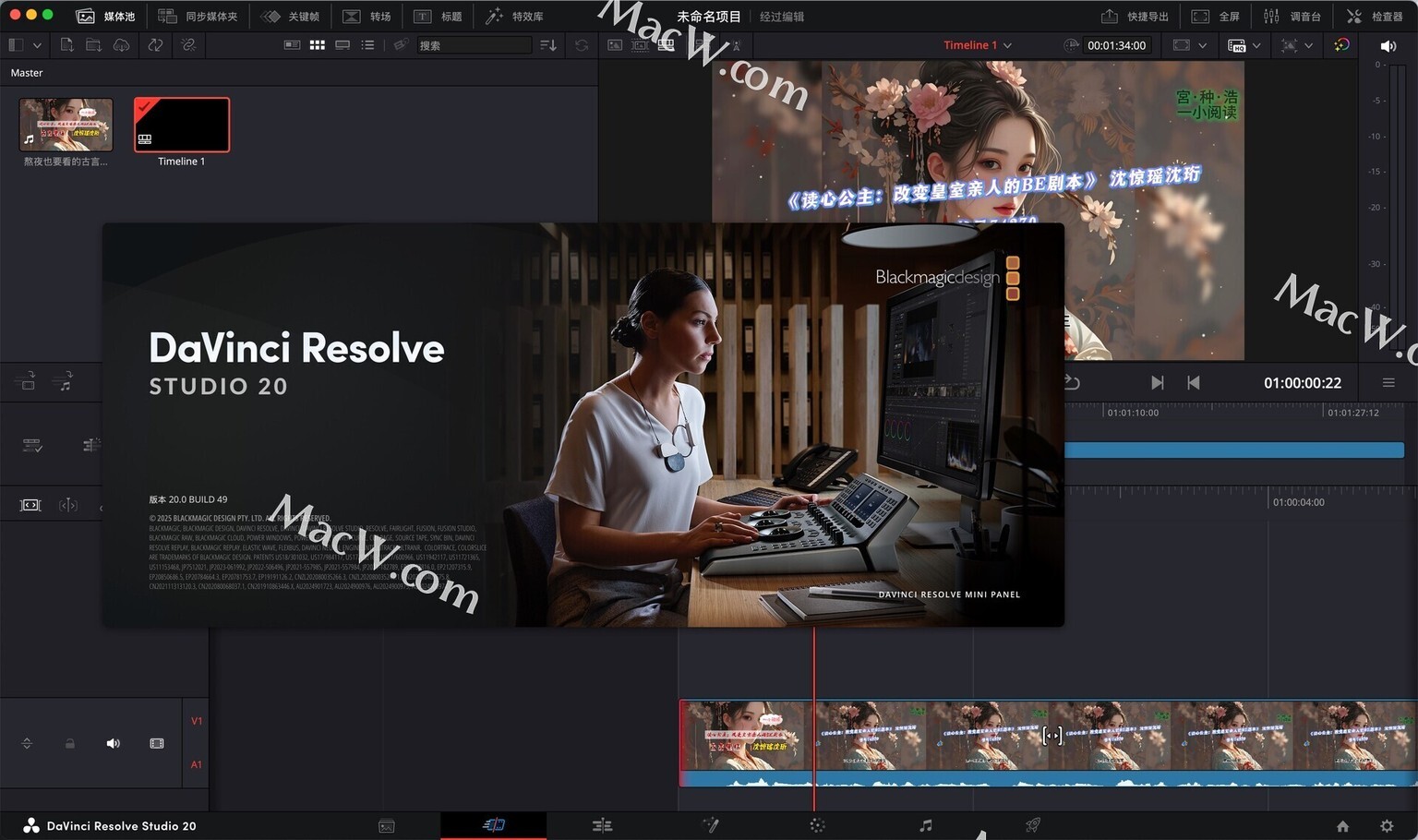Image resolution: width=1418 pixels, height=840 pixels.
Task: Toggle bypass color grades and effects
Action: [x=1341, y=44]
